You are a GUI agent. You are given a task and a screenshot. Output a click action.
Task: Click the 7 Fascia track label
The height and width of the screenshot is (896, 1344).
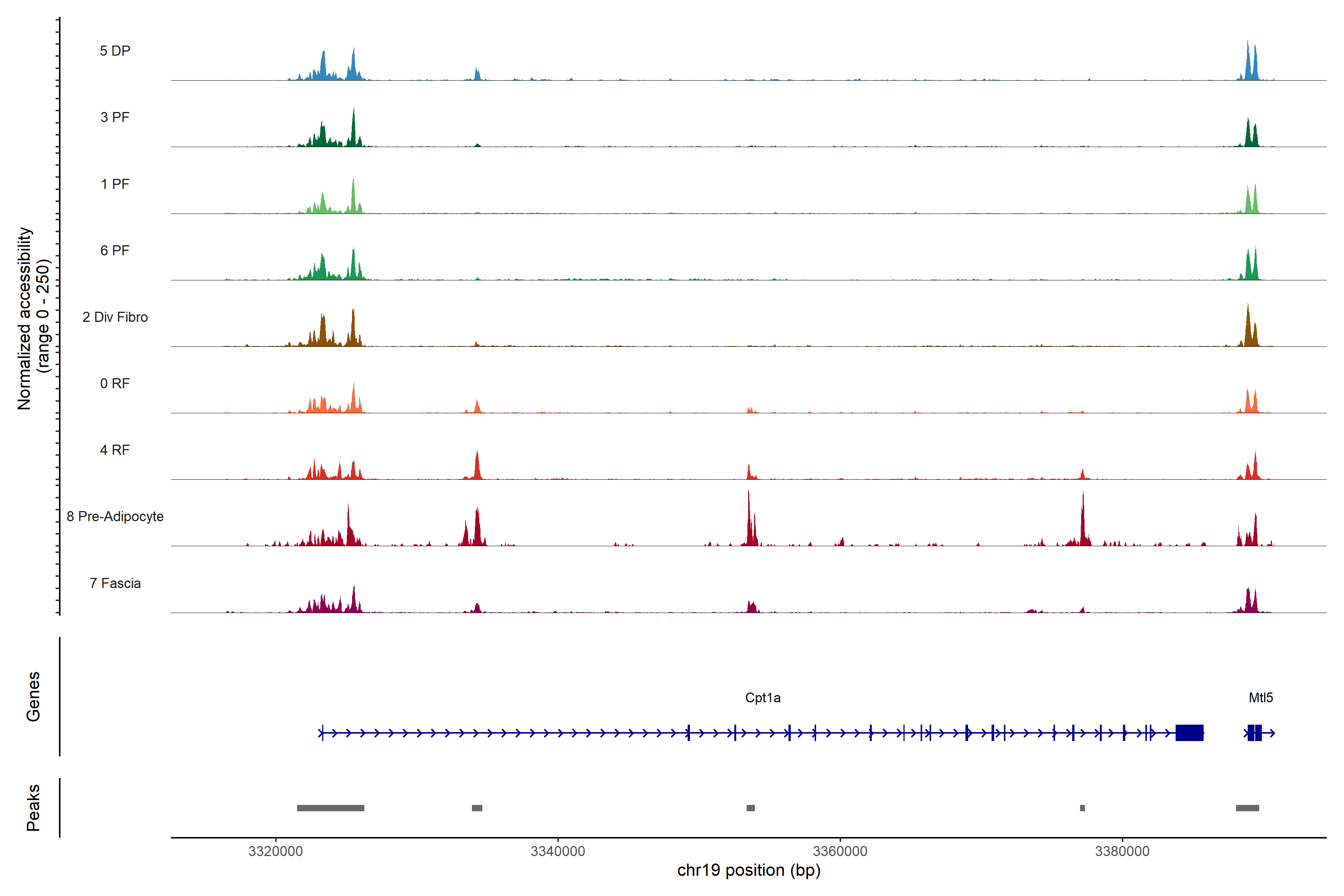(115, 583)
